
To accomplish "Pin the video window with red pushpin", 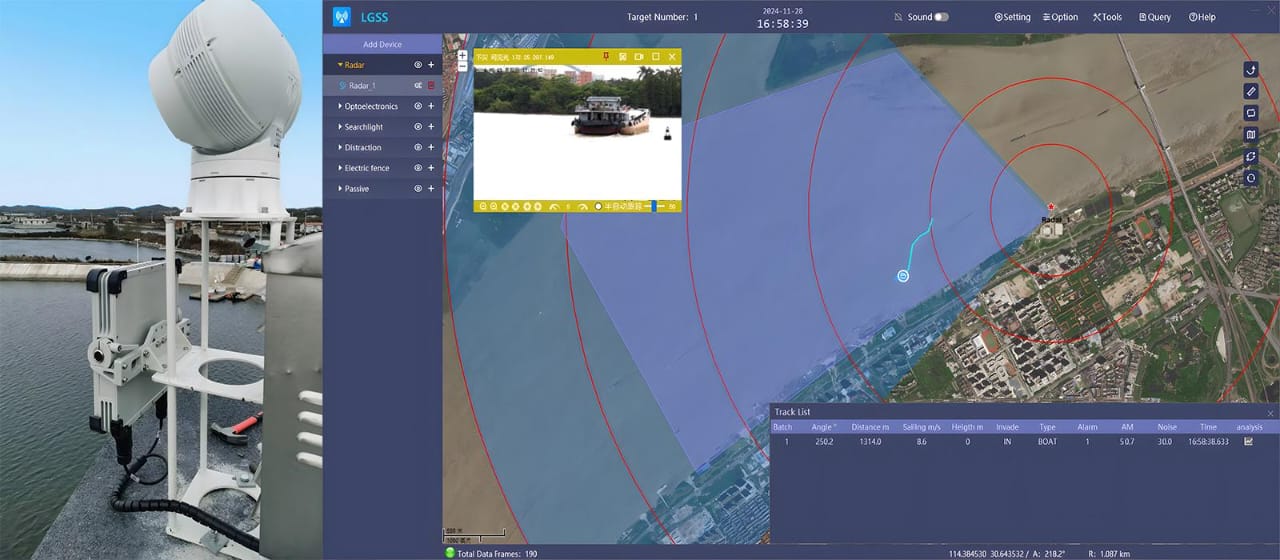I will 605,57.
